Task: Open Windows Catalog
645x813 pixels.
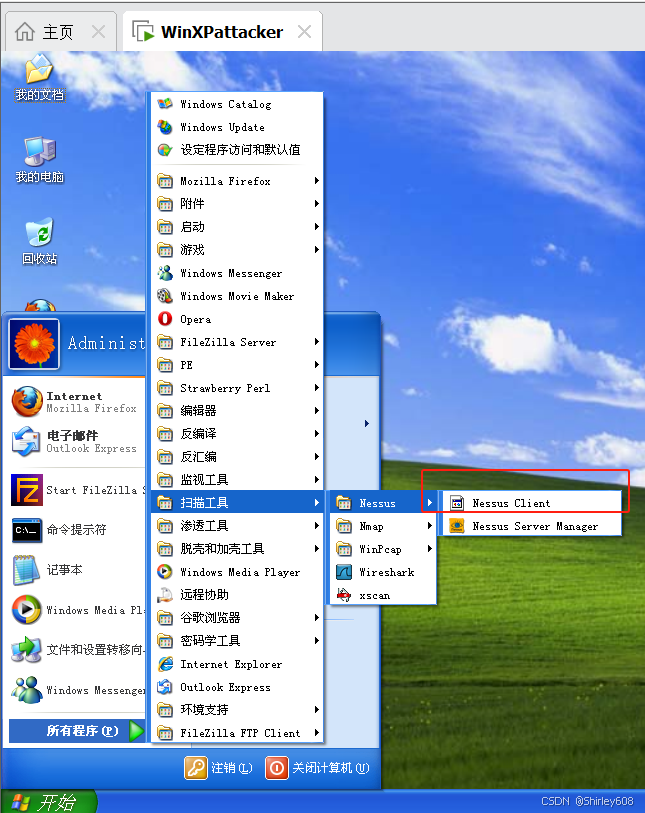Action: pos(237,104)
